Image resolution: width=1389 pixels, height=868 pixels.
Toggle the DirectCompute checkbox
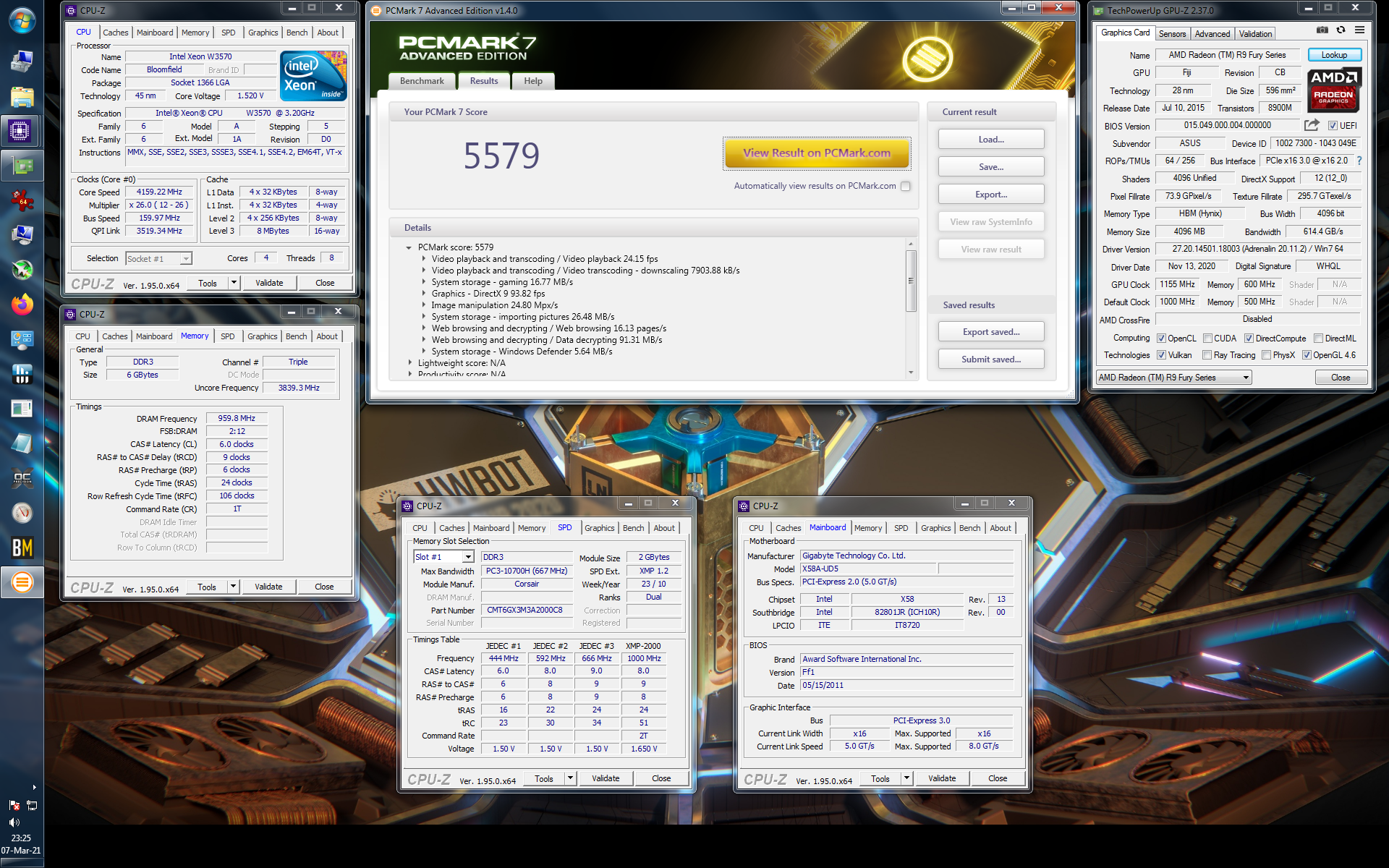coord(1249,339)
